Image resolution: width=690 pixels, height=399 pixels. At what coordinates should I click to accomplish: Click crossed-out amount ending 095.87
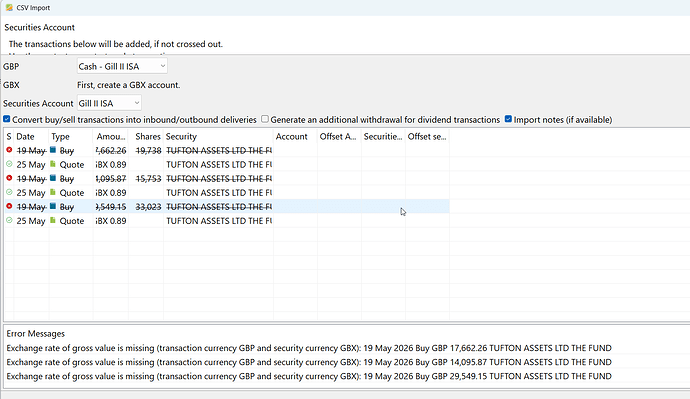[111, 179]
